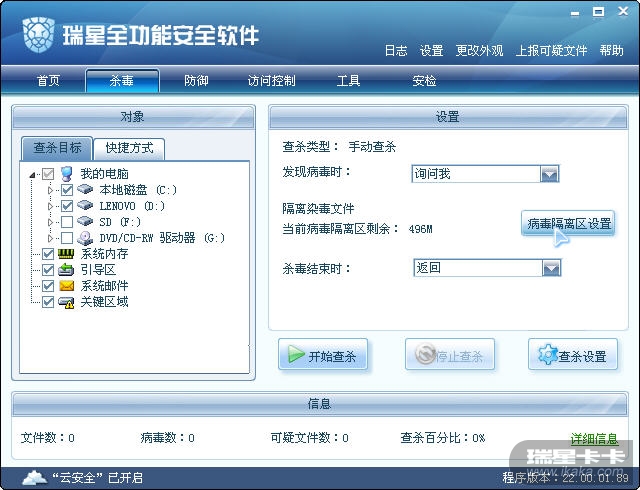Click the local disk C: drive icon

[85, 189]
